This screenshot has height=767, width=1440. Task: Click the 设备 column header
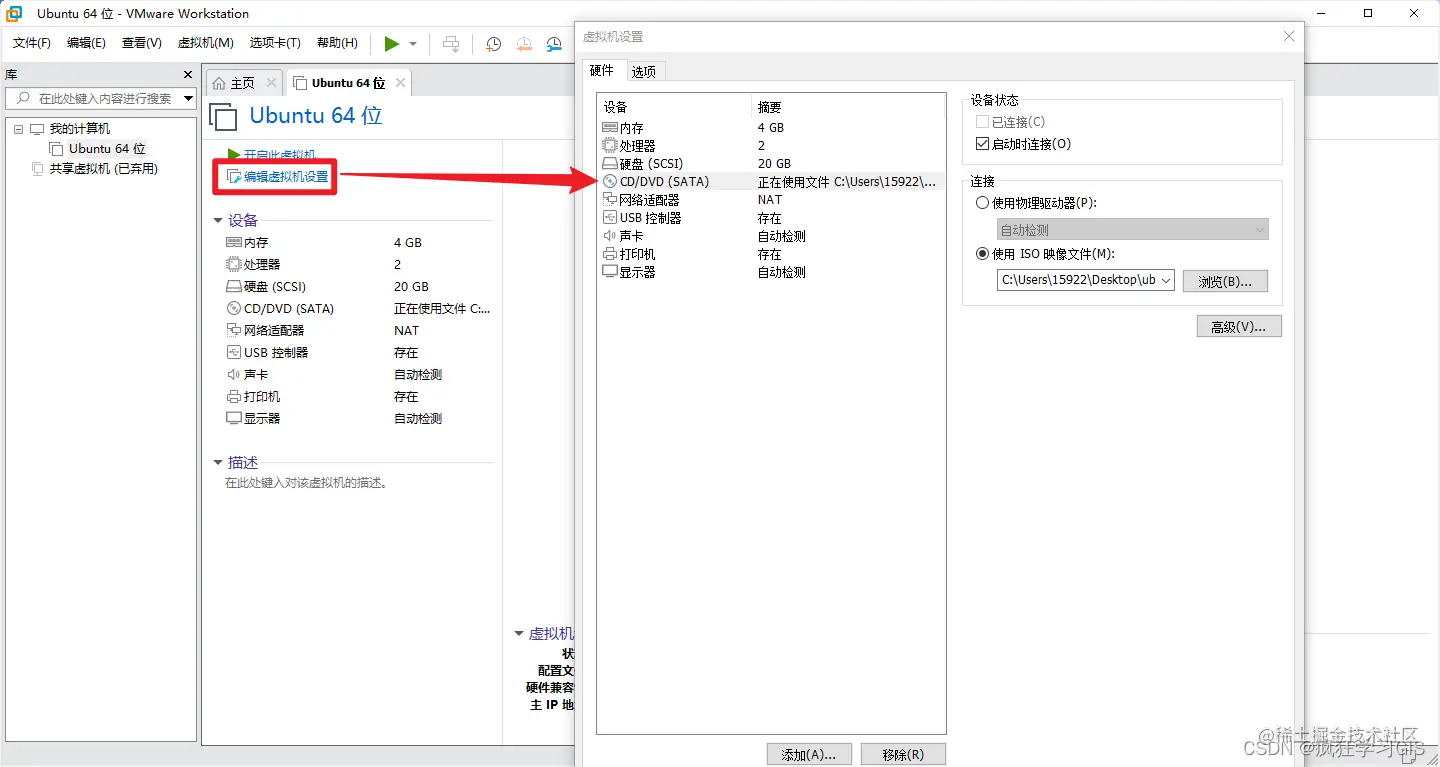674,107
